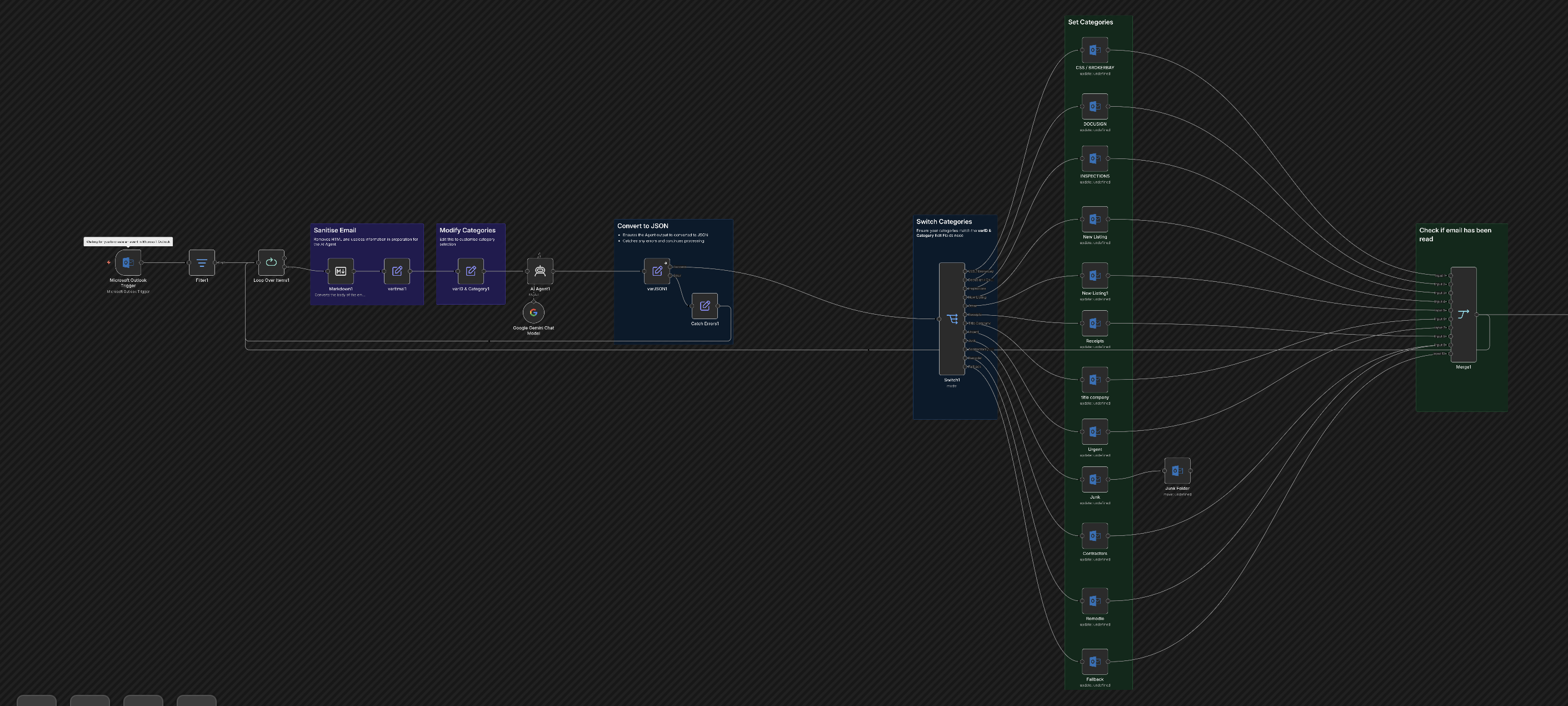Click the Switch1 'Inspections' output handle
The width and height of the screenshot is (1568, 706).
coord(965,289)
